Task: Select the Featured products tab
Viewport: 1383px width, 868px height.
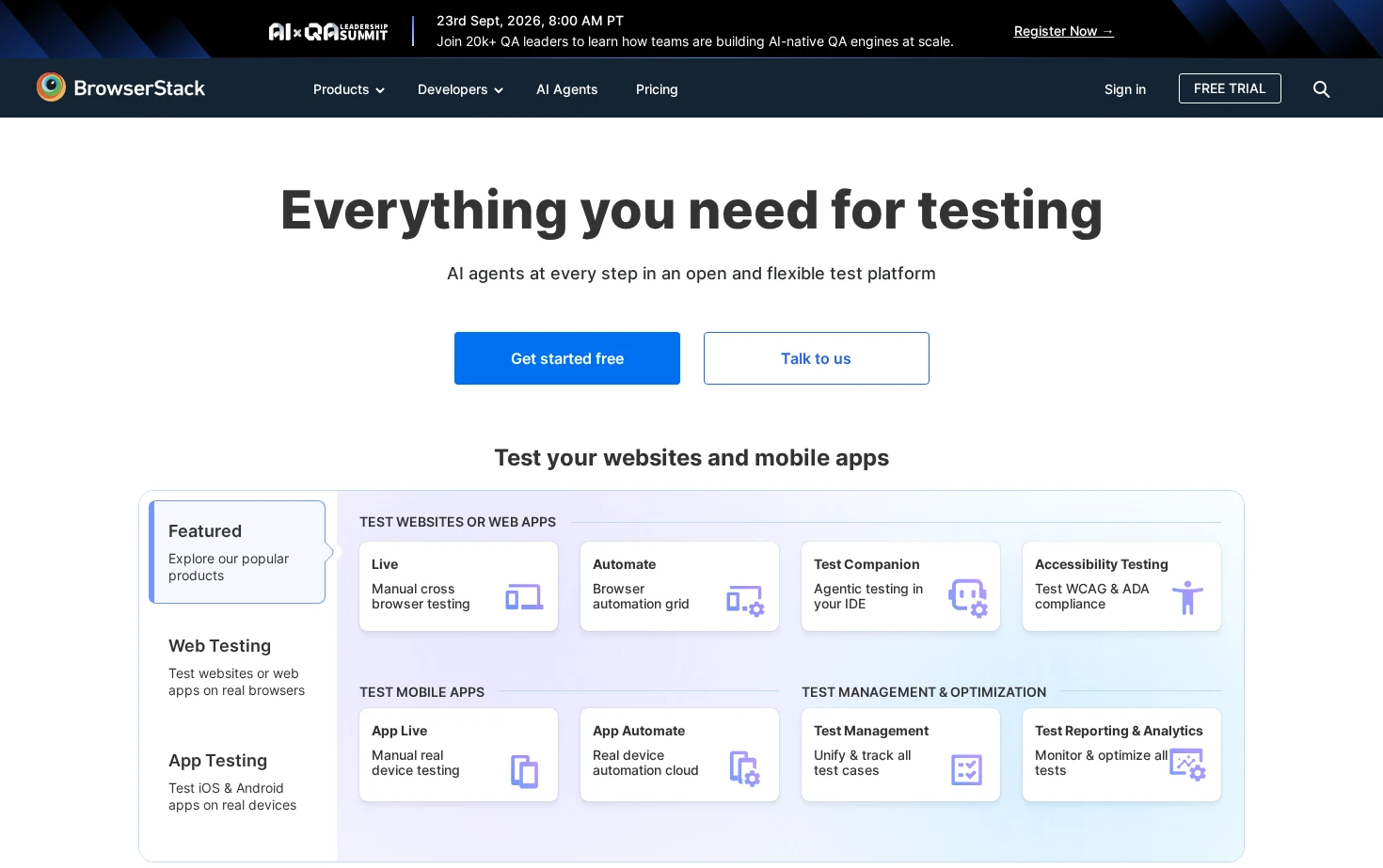Action: (237, 552)
